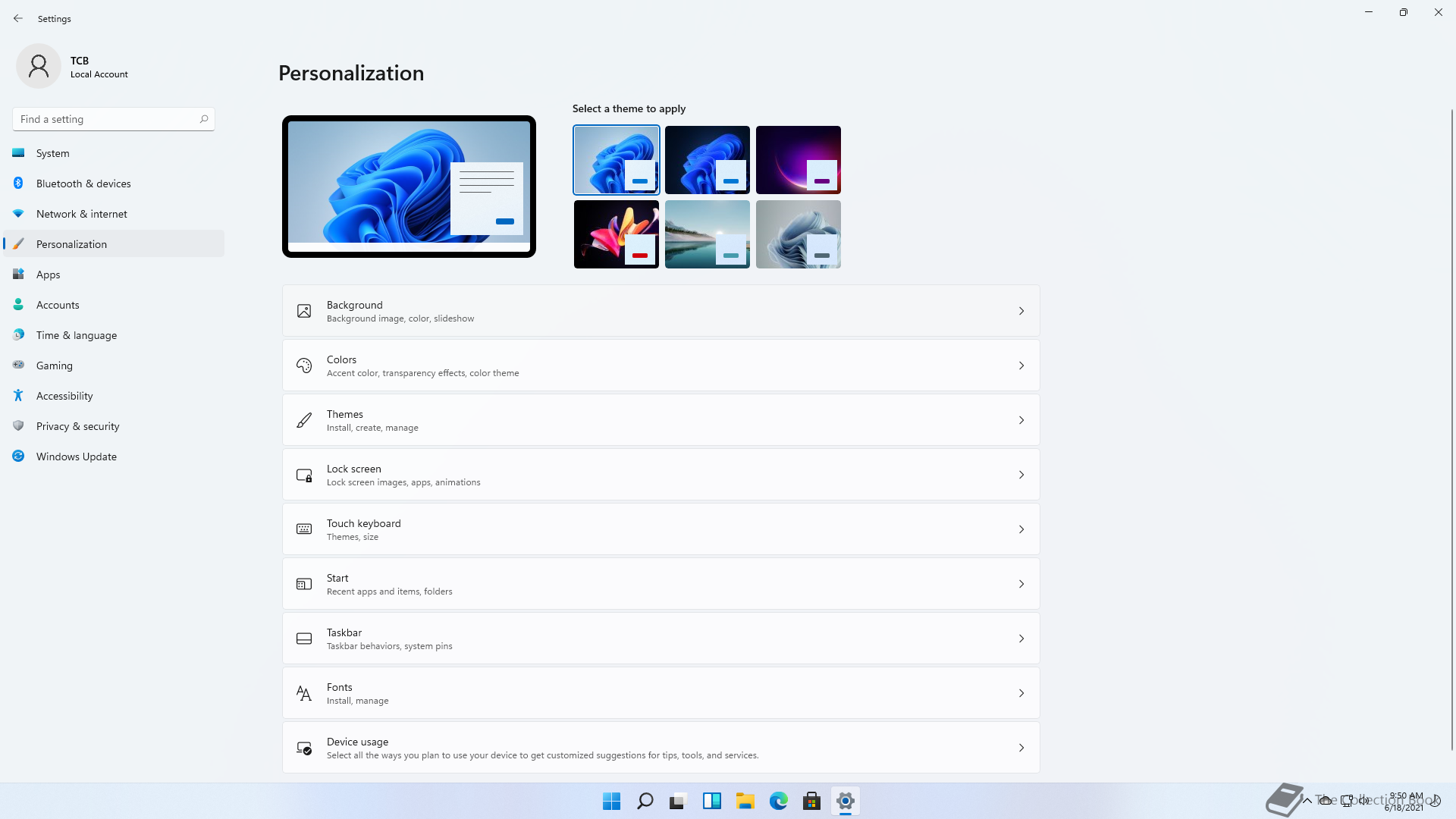Apply the colorful flower theme

617,234
